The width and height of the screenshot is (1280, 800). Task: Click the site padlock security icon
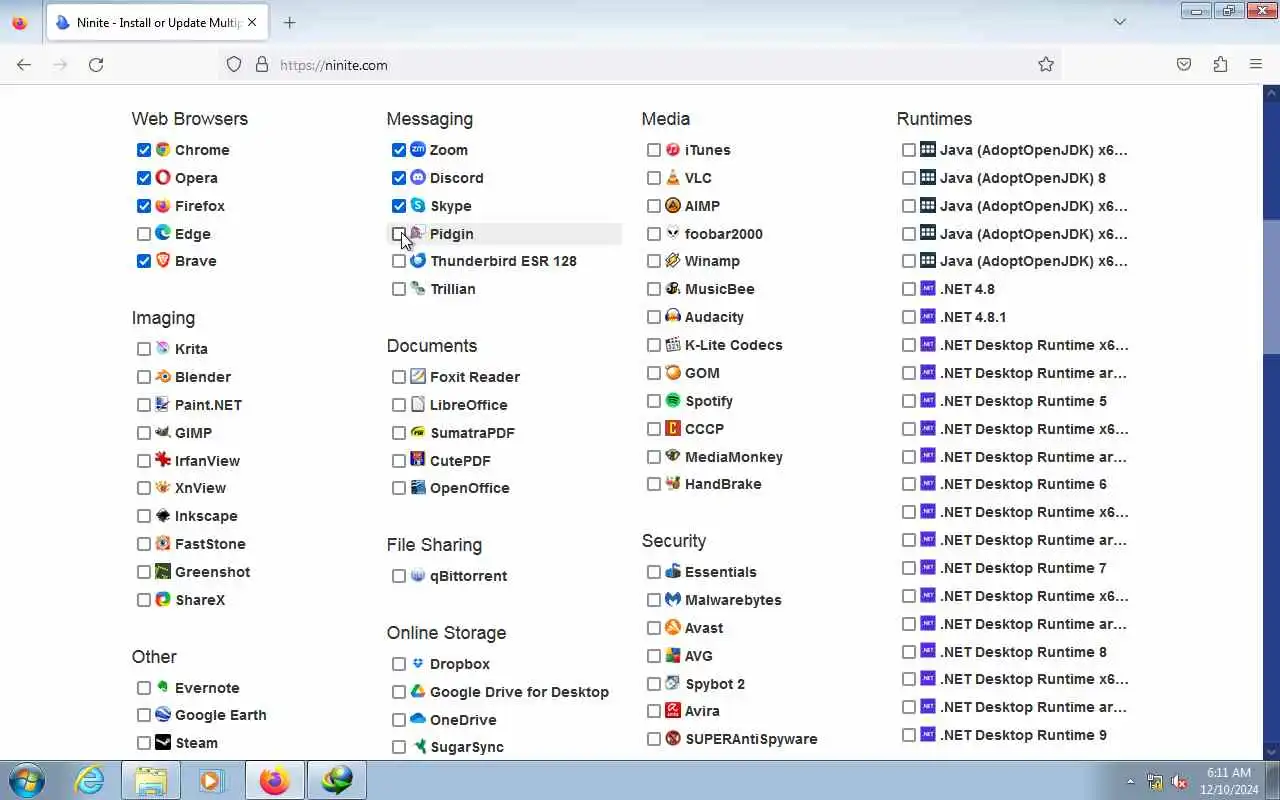click(x=262, y=64)
